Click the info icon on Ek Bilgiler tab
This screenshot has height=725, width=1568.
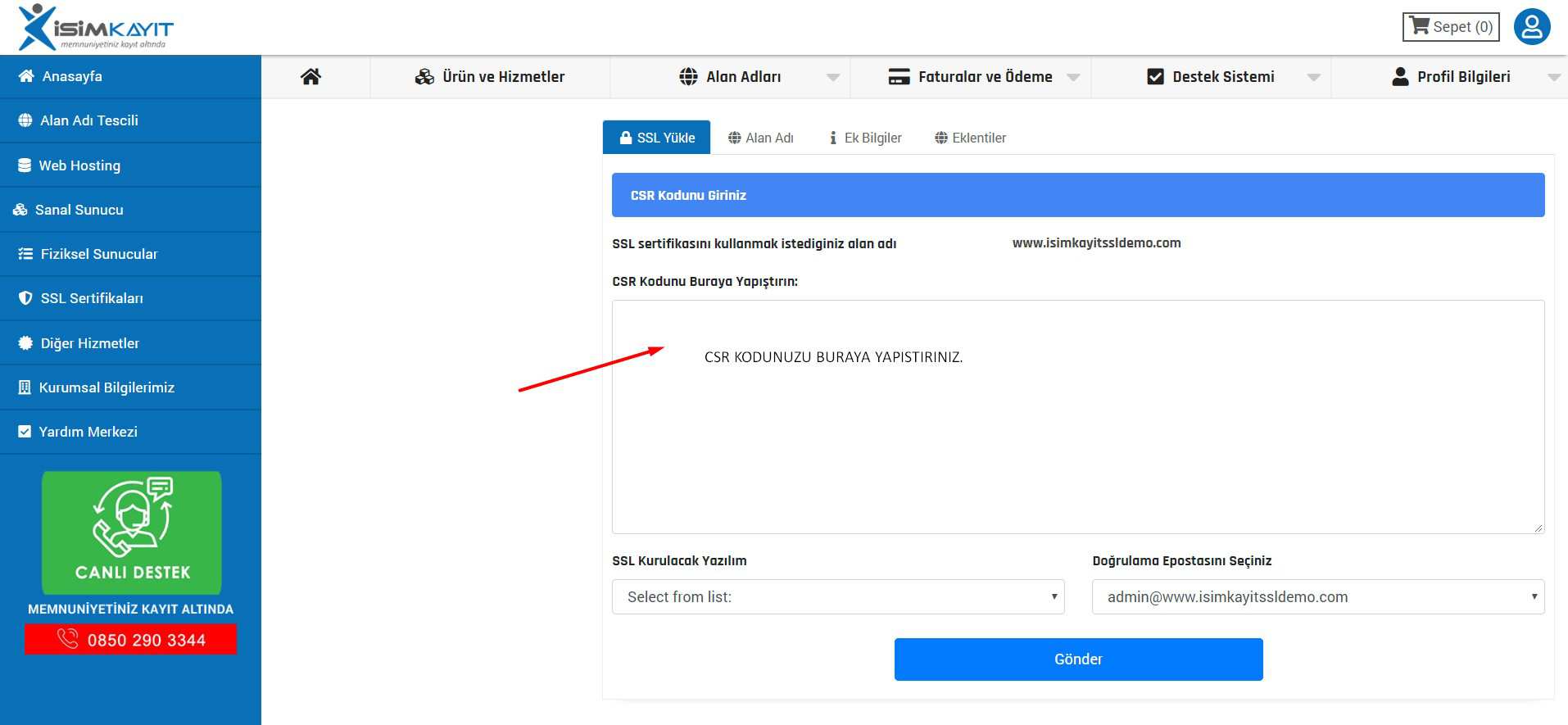[833, 138]
